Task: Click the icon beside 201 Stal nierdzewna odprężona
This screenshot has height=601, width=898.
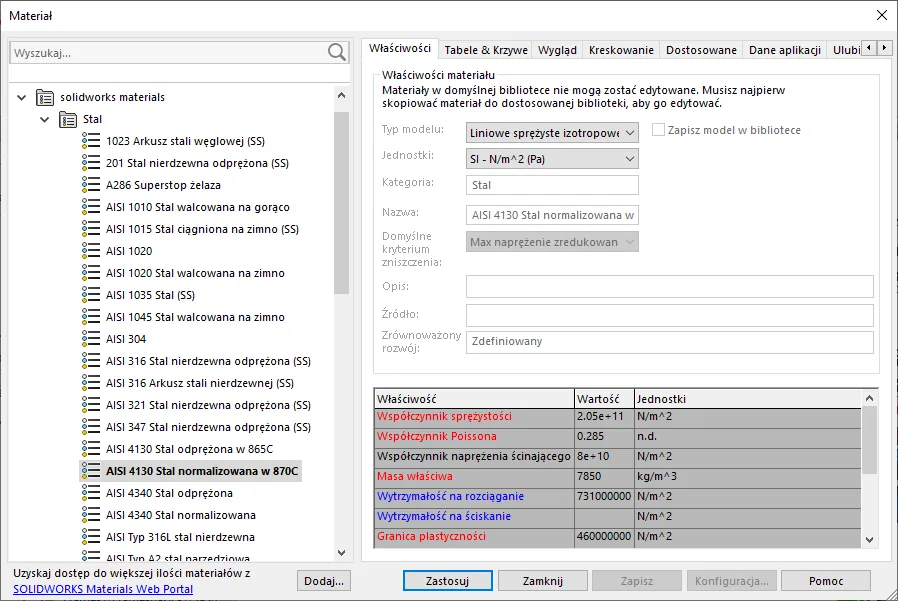Action: (x=91, y=163)
